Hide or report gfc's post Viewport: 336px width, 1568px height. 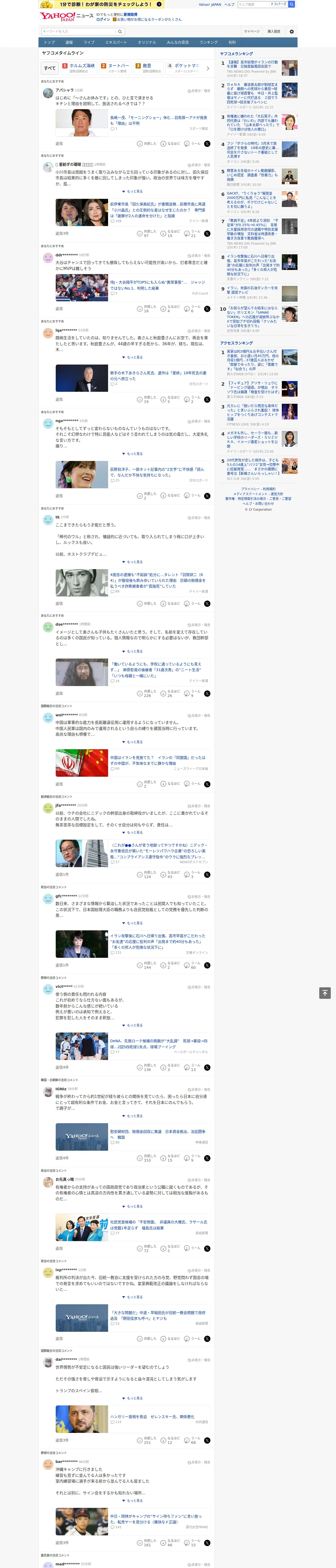[199, 897]
